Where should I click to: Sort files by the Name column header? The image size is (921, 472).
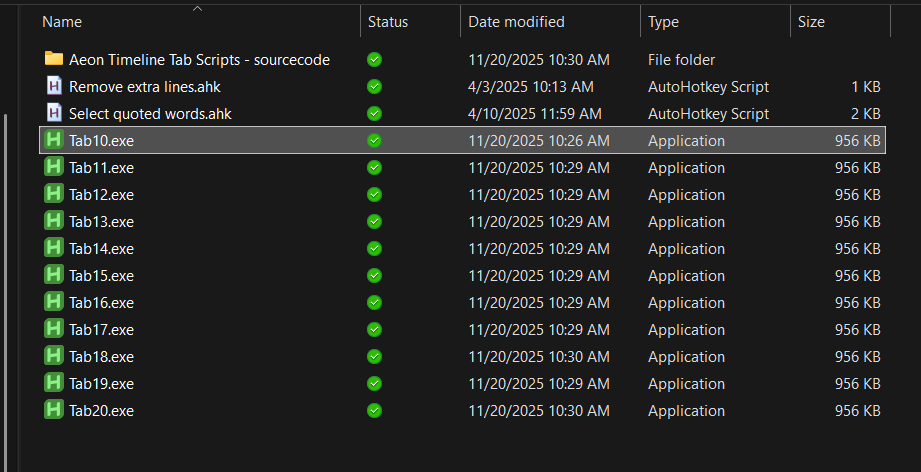(63, 22)
